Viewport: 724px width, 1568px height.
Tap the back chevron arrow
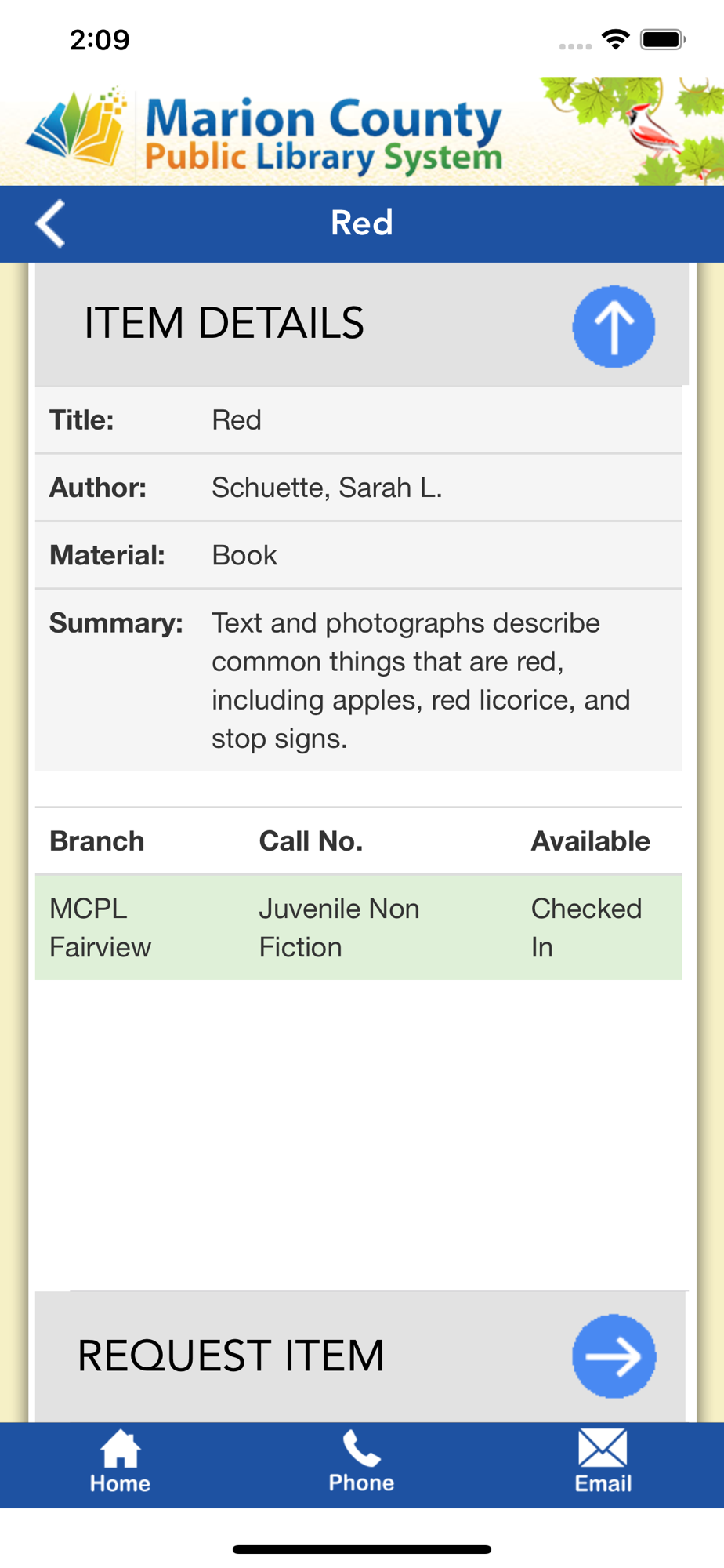point(50,223)
